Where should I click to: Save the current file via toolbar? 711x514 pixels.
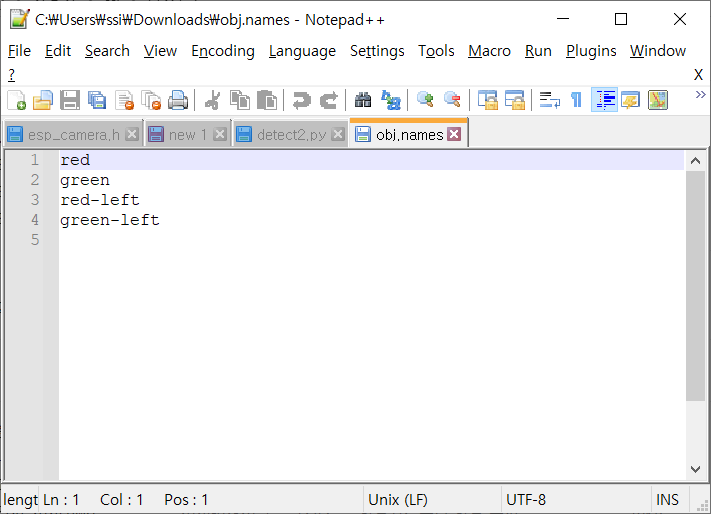pos(70,100)
